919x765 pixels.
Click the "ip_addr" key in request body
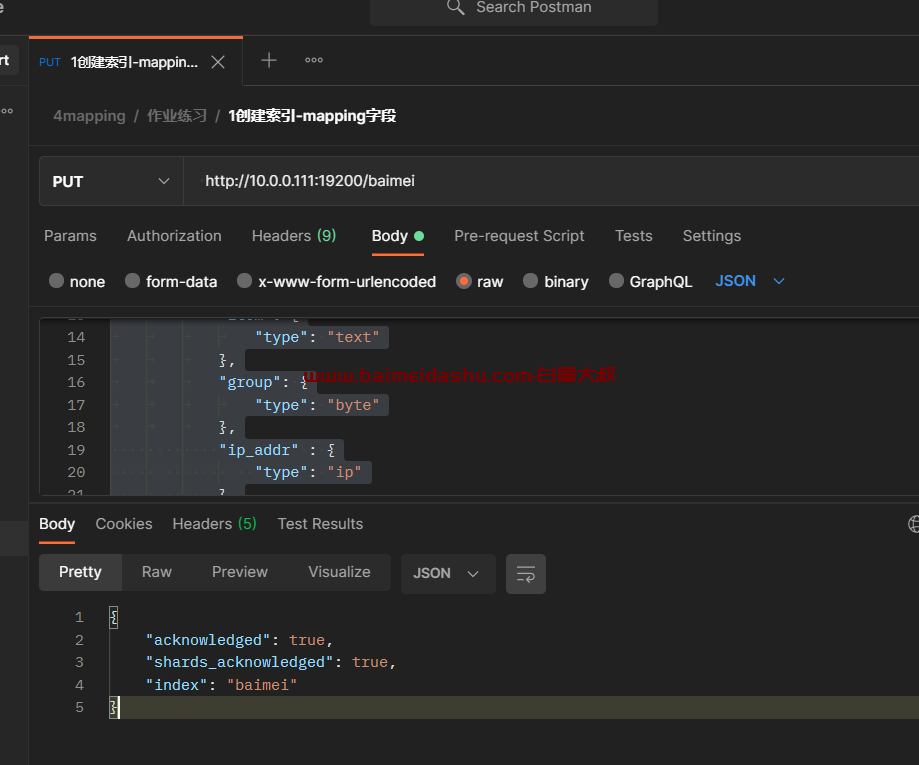258,450
